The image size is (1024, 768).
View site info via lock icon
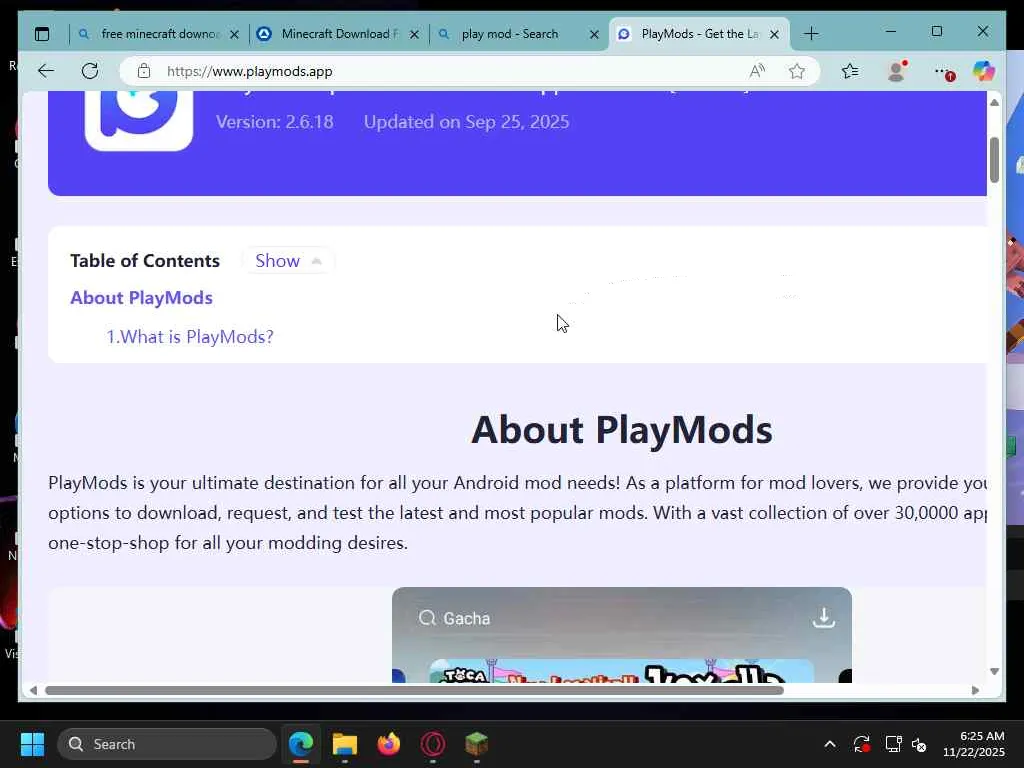(144, 71)
